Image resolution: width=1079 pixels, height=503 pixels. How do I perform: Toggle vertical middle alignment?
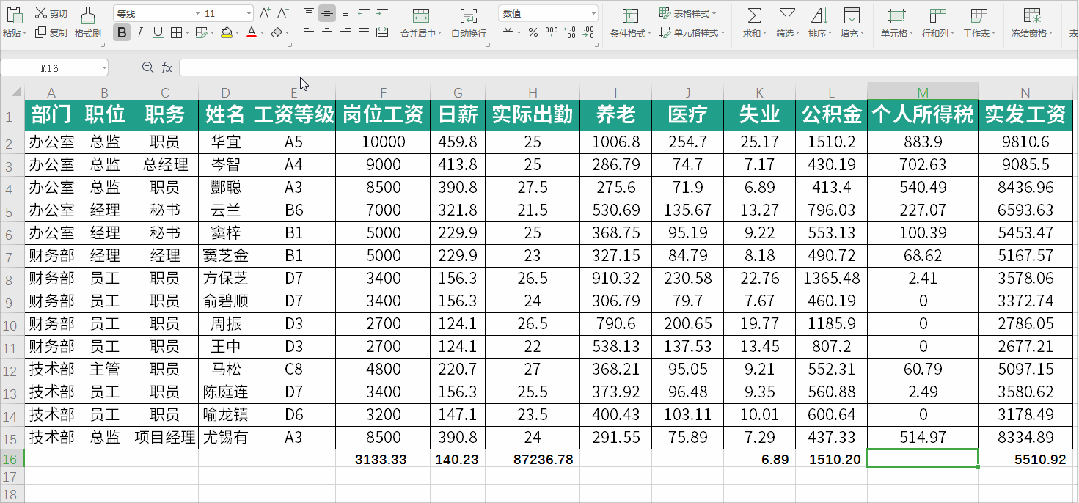click(x=327, y=13)
